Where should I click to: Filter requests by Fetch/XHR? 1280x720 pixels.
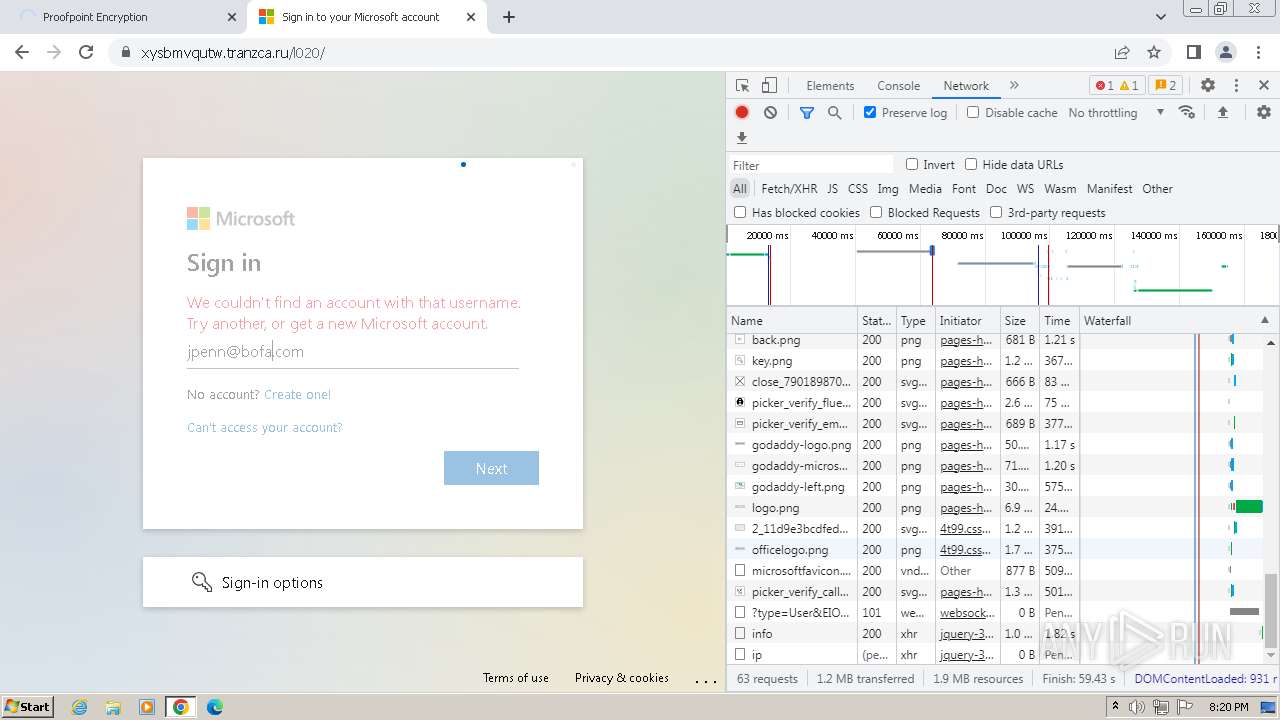(789, 188)
